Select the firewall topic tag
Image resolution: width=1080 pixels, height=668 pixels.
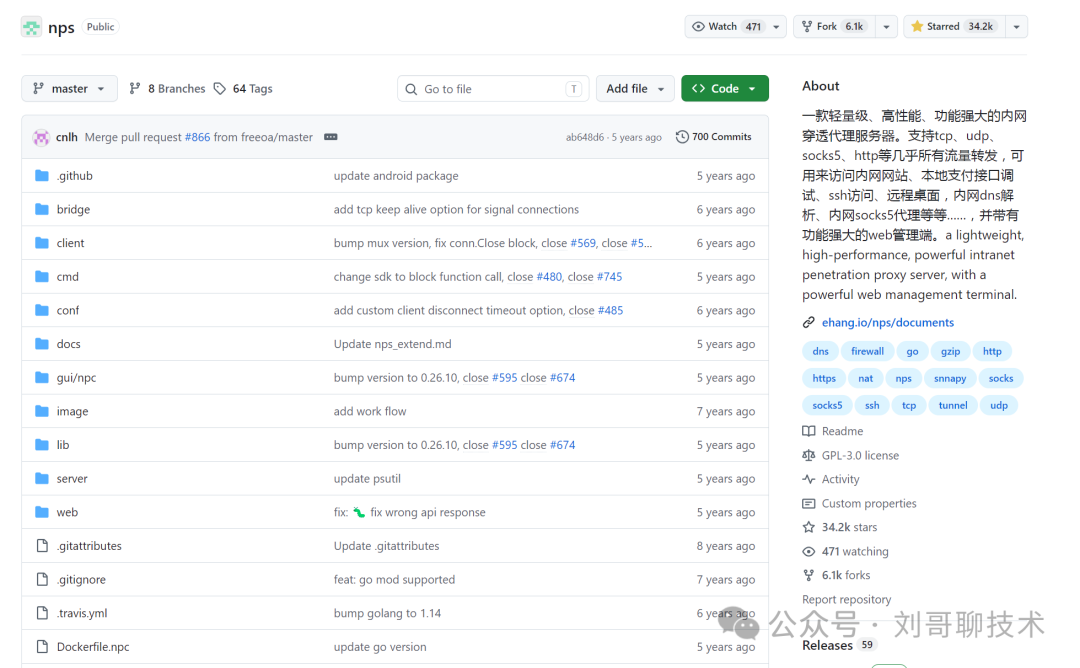[x=867, y=351]
